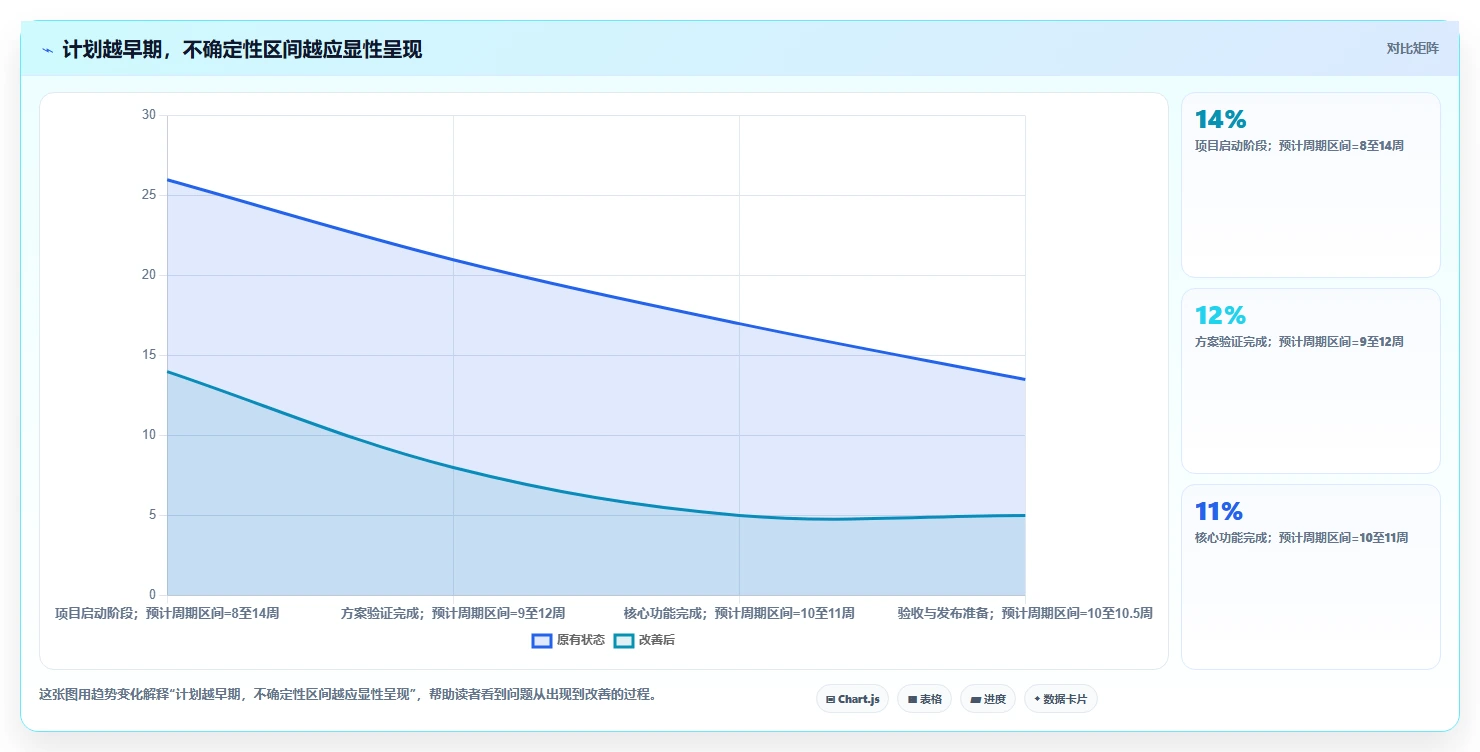
Task: Click 原有状态 line start point at 26
Action: click(167, 179)
